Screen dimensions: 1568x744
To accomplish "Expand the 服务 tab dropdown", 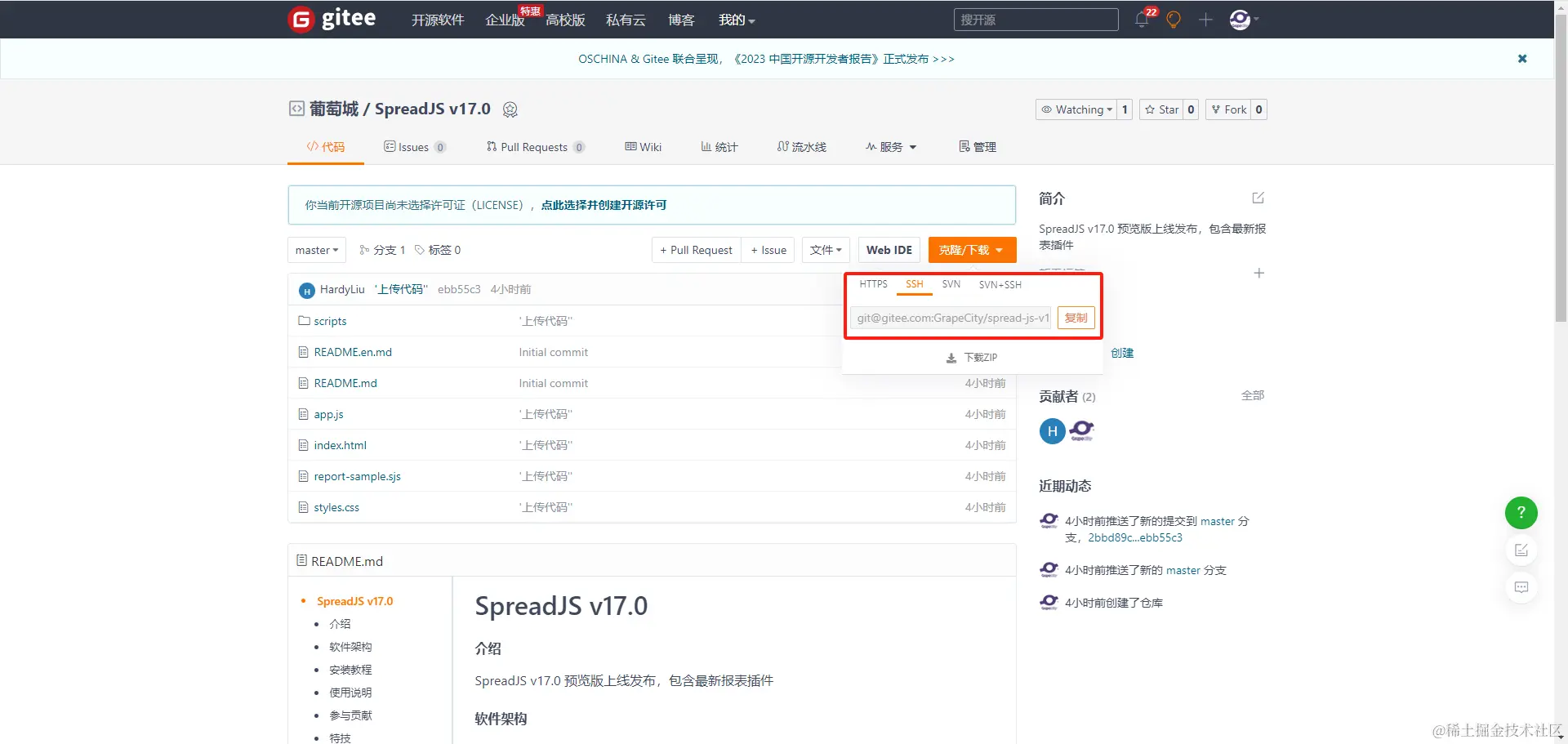I will [891, 147].
